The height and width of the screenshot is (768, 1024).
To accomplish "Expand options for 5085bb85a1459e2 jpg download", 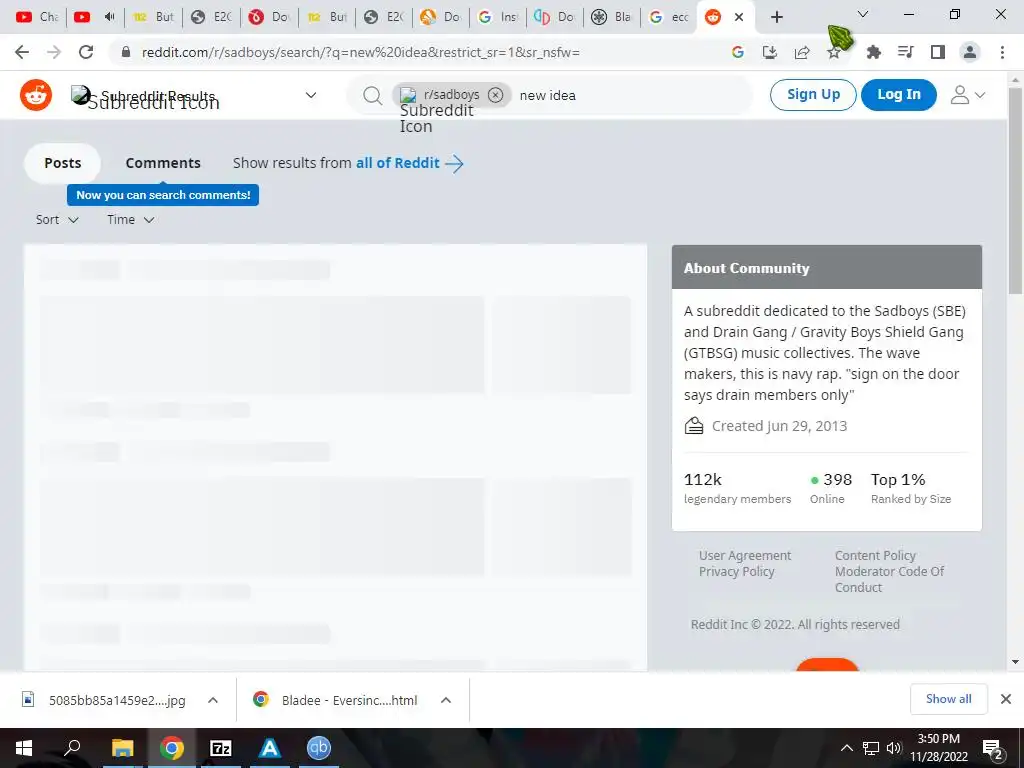I will click(213, 700).
